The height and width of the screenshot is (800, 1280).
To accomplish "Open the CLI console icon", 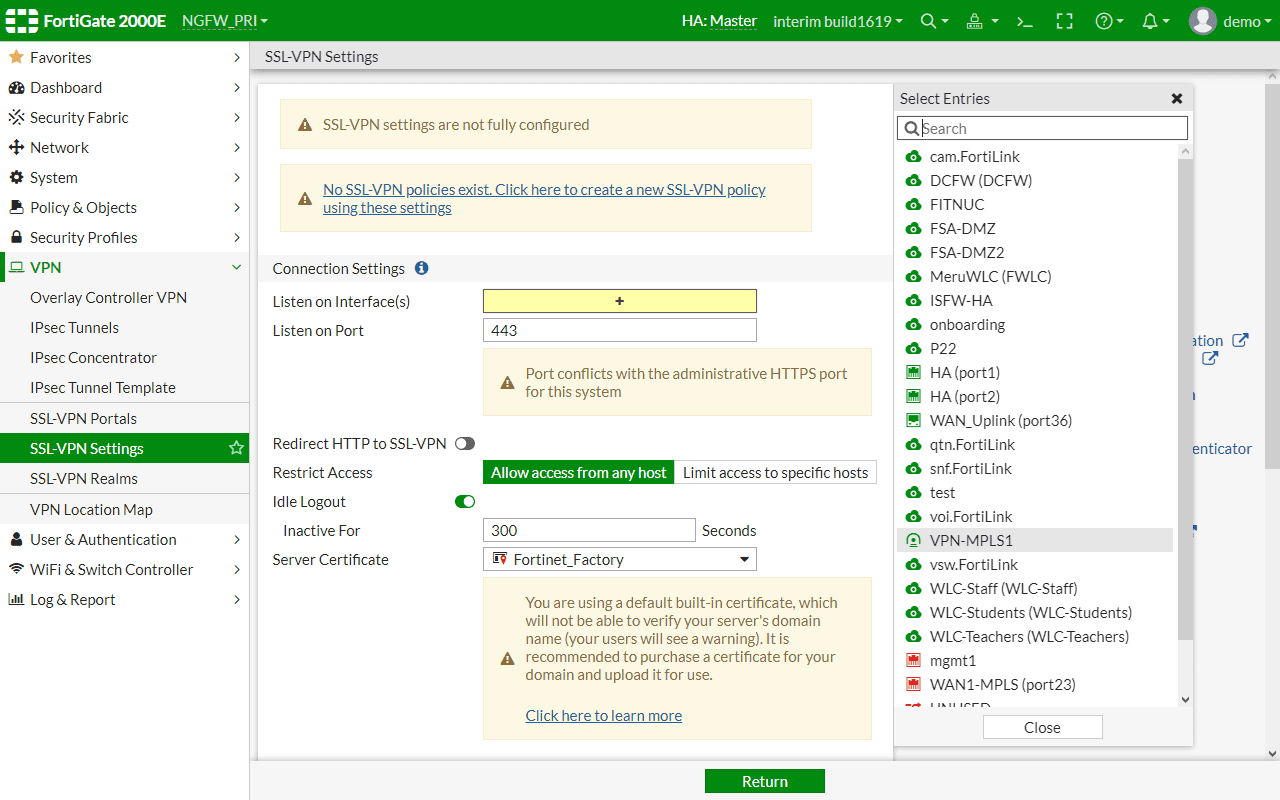I will pos(1024,21).
